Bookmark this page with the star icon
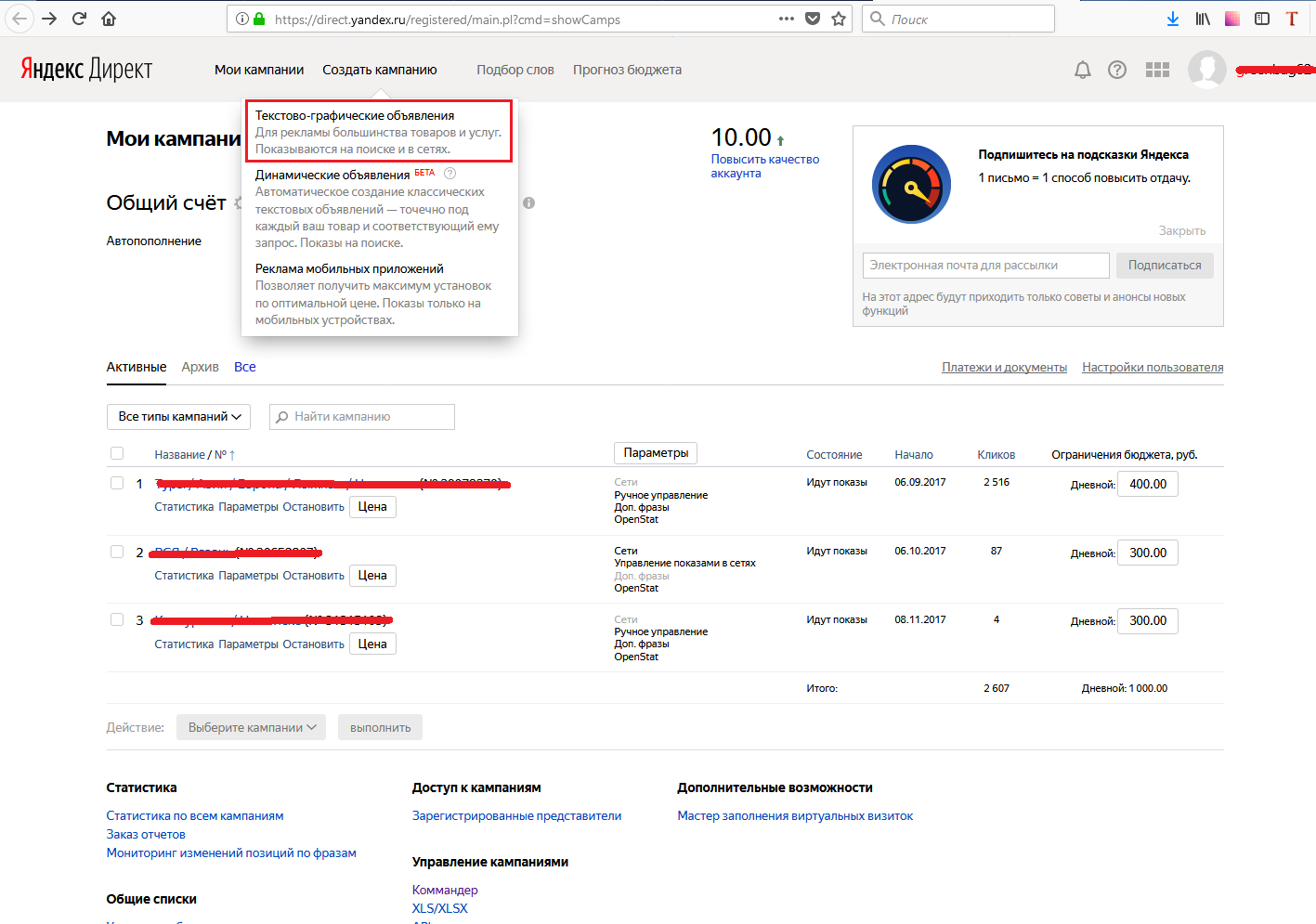Viewport: 1316px width, 924px height. [839, 19]
